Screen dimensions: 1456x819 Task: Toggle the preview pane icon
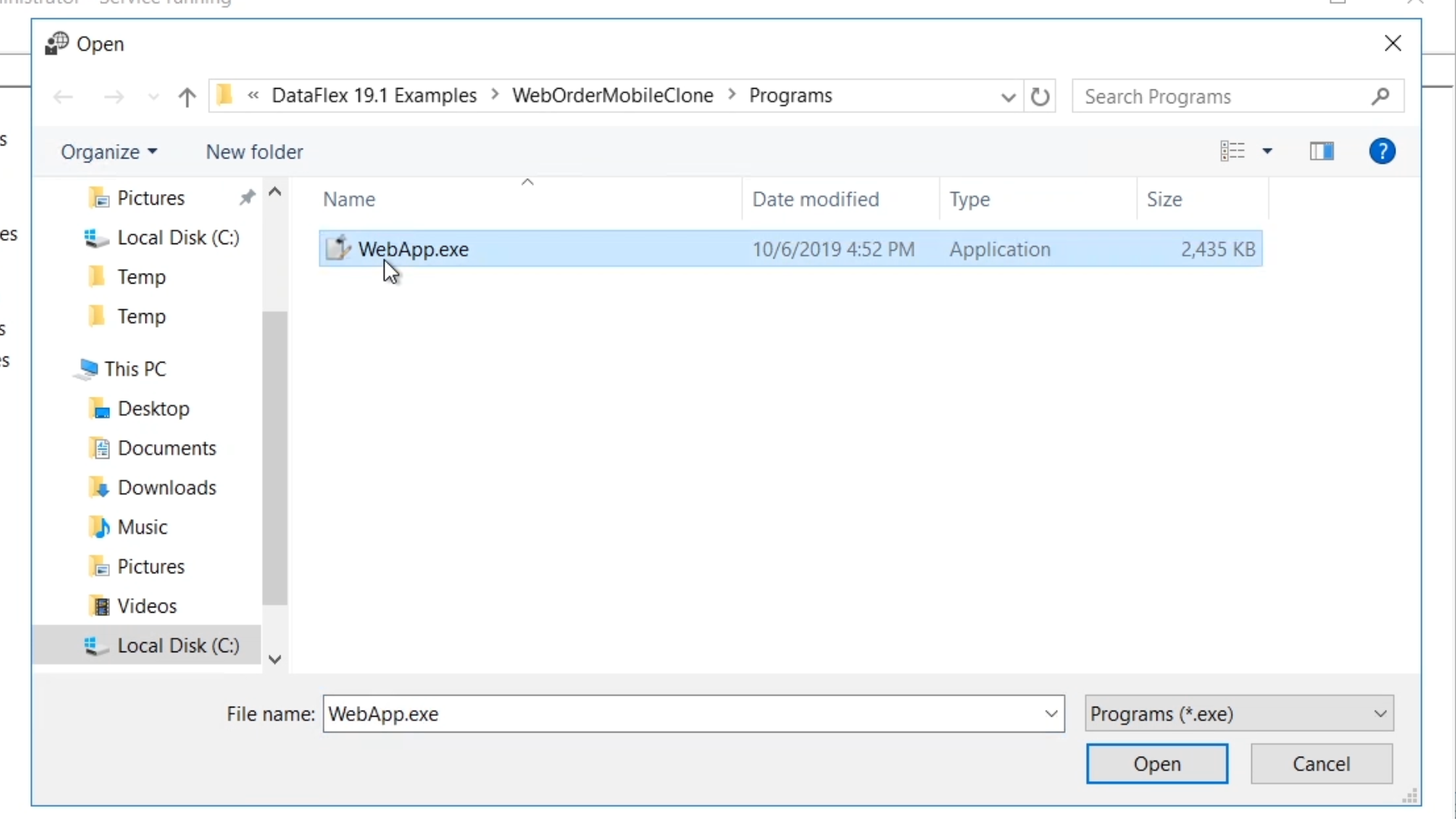[x=1322, y=152]
